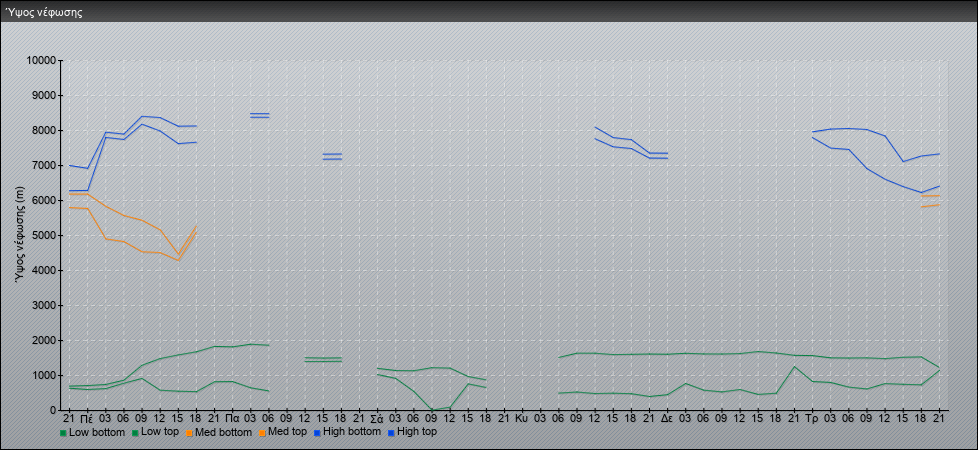978x450 pixels.
Task: Select the Πέ day marker on x-axis
Action: (x=86, y=418)
